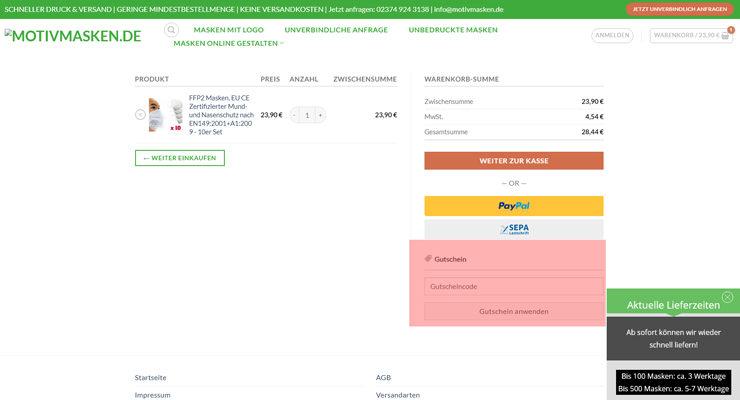This screenshot has height=400, width=740.
Task: Open Unverbindliche Anfrage menu item
Action: [336, 30]
